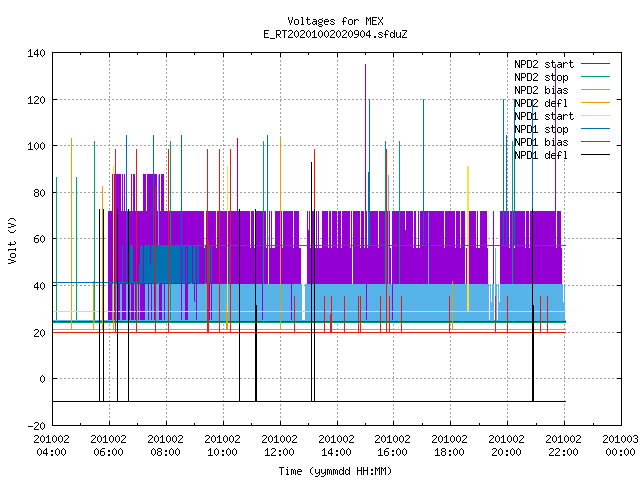640x480 pixels.
Task: Click the x-axis tick 201002 16:00
Action: coord(393,446)
